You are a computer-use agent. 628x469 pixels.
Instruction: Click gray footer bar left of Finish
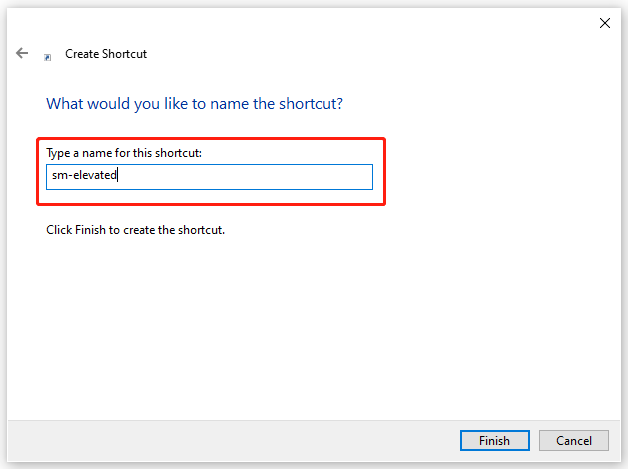click(x=232, y=441)
